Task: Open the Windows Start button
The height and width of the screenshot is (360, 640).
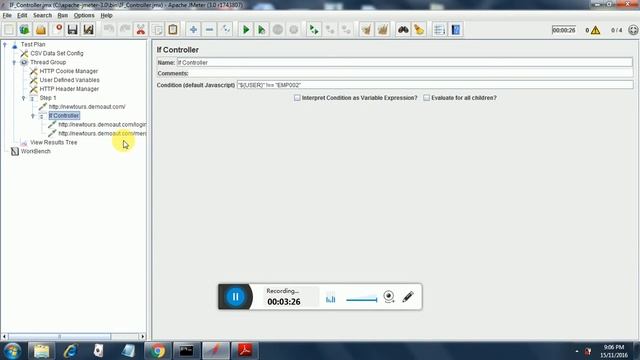Action: 13,351
